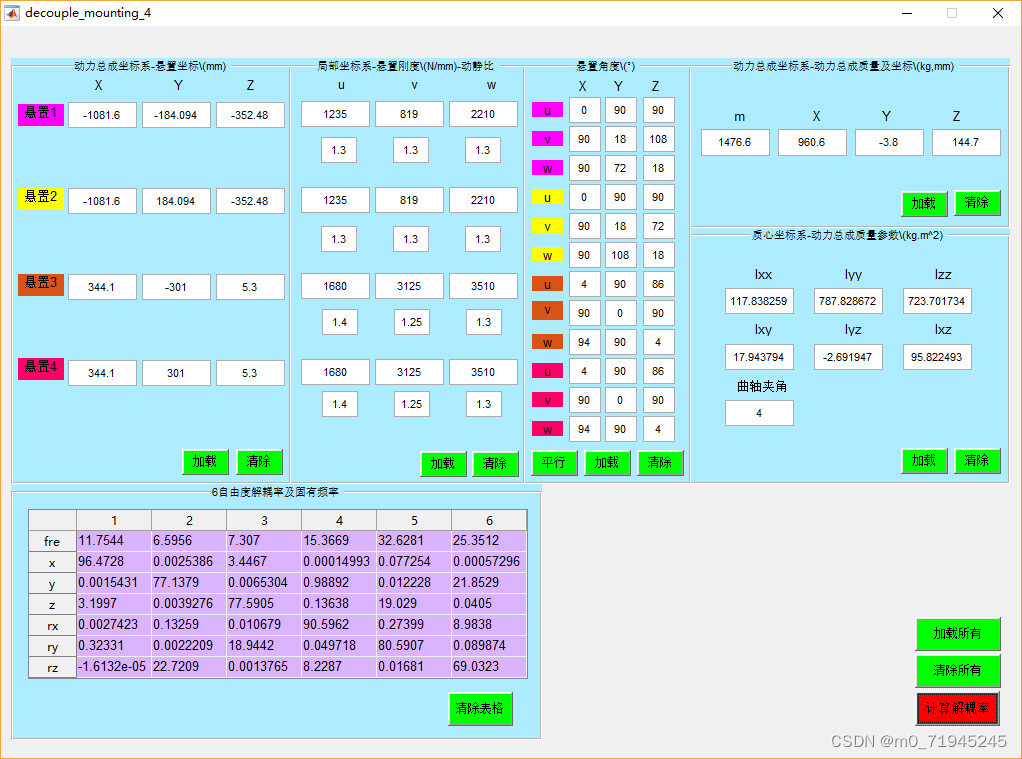This screenshot has height=759, width=1022.
Task: Select the Ixx input field
Action: (759, 301)
